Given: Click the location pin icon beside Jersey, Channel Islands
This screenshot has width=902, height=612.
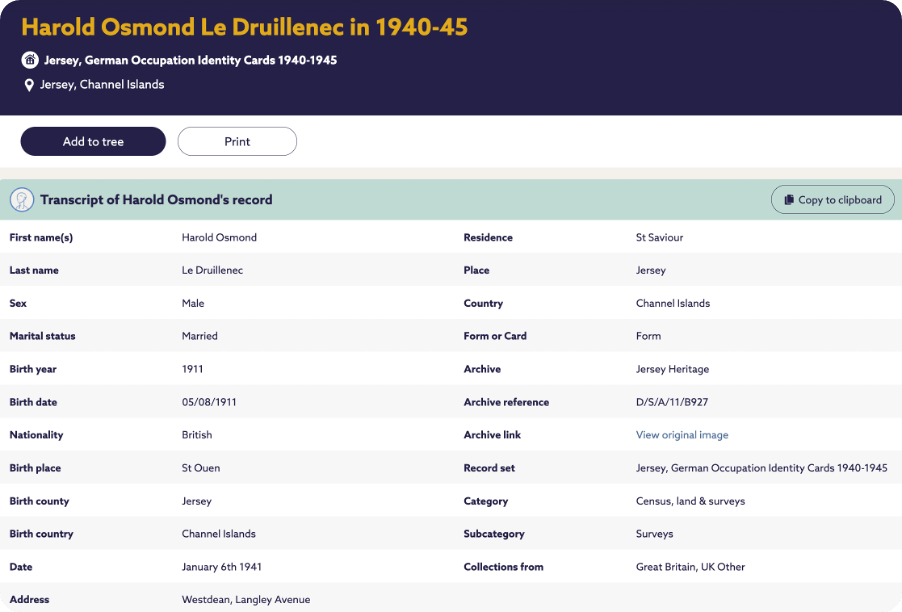Looking at the screenshot, I should 29,85.
